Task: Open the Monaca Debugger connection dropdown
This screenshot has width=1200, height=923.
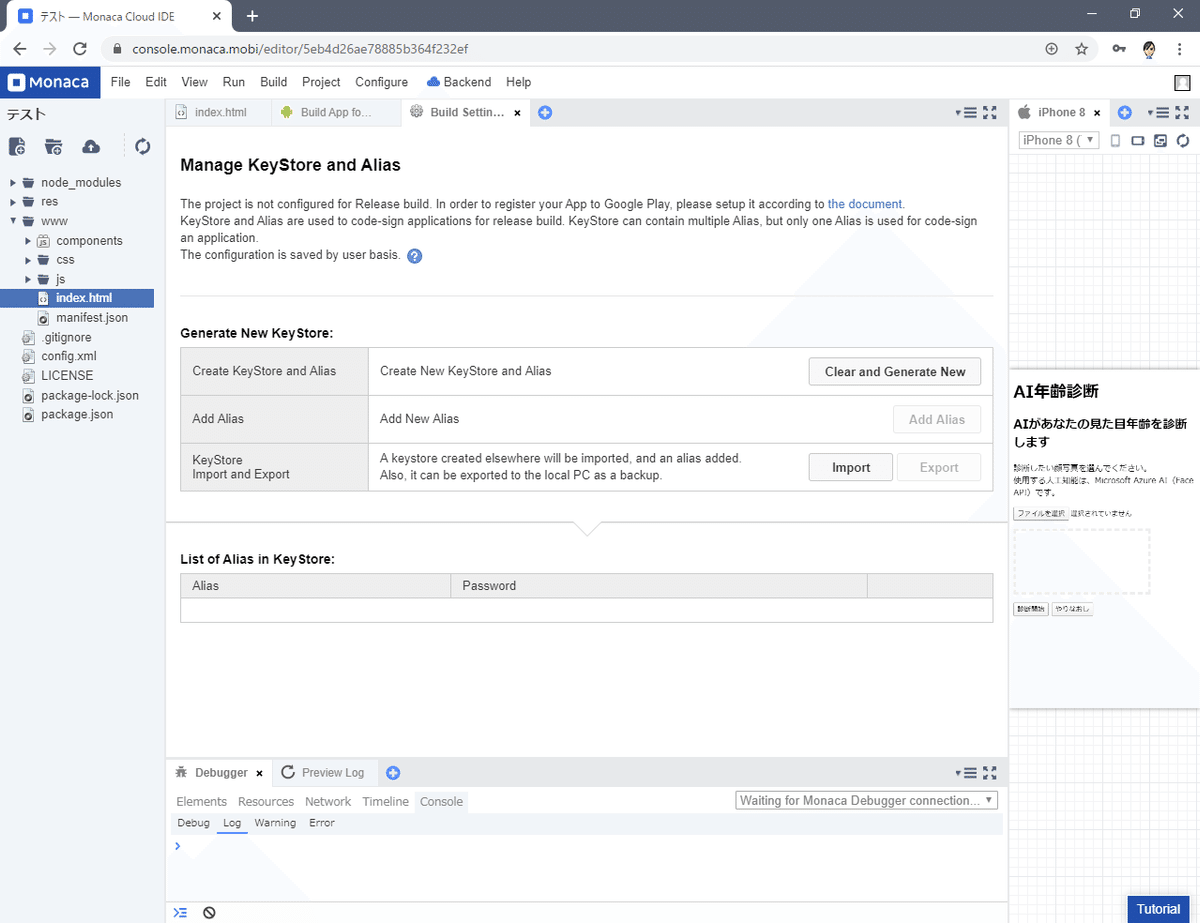Action: click(x=867, y=801)
